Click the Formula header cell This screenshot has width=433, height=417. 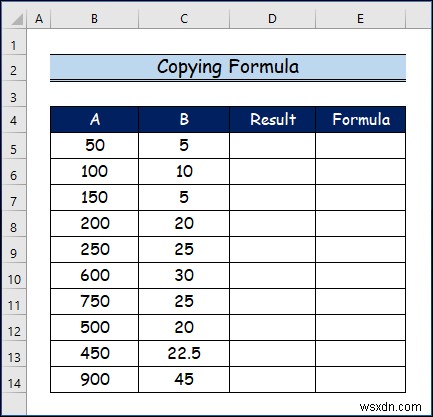point(361,120)
